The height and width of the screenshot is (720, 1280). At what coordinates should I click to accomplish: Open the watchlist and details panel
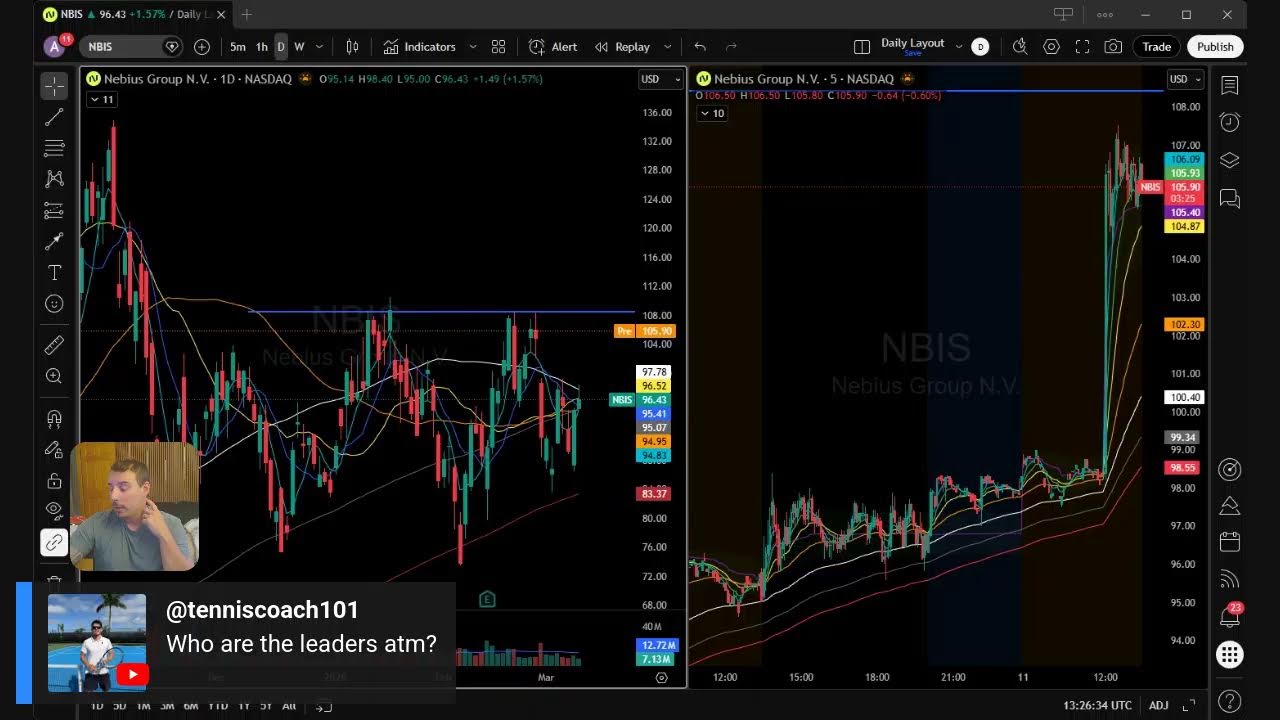click(1230, 86)
